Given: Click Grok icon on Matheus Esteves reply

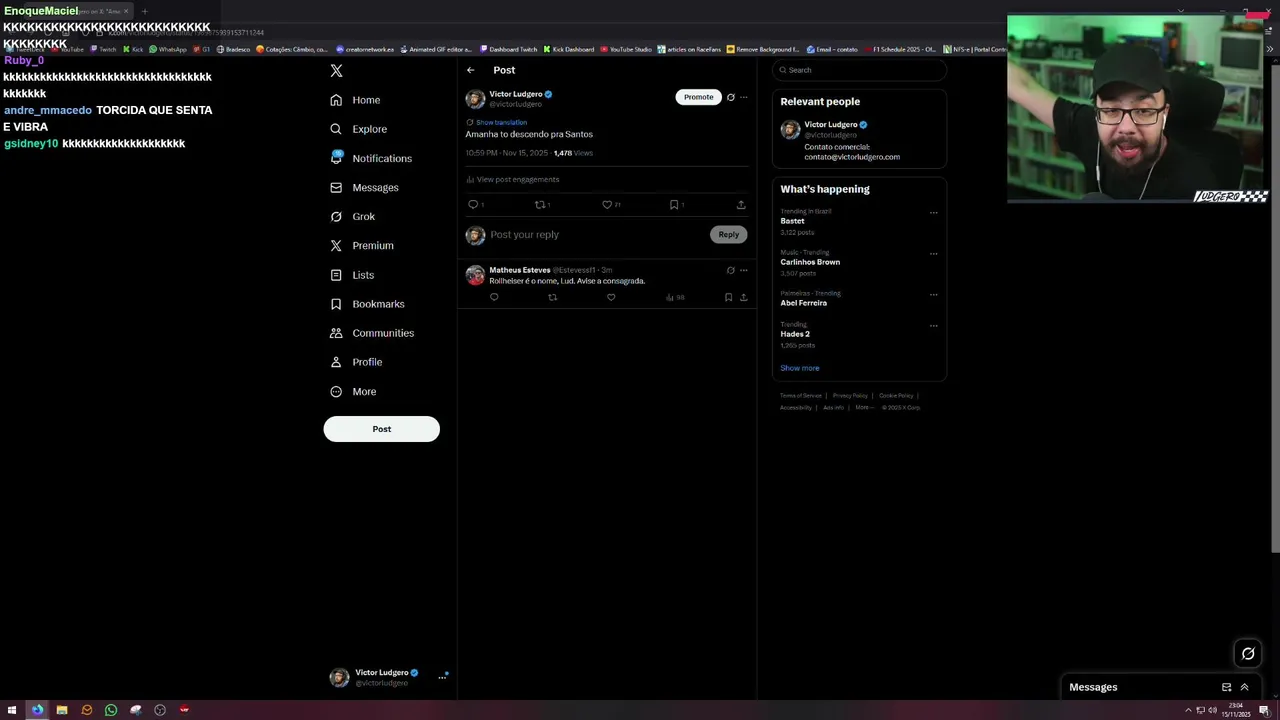Looking at the screenshot, I should click(730, 270).
